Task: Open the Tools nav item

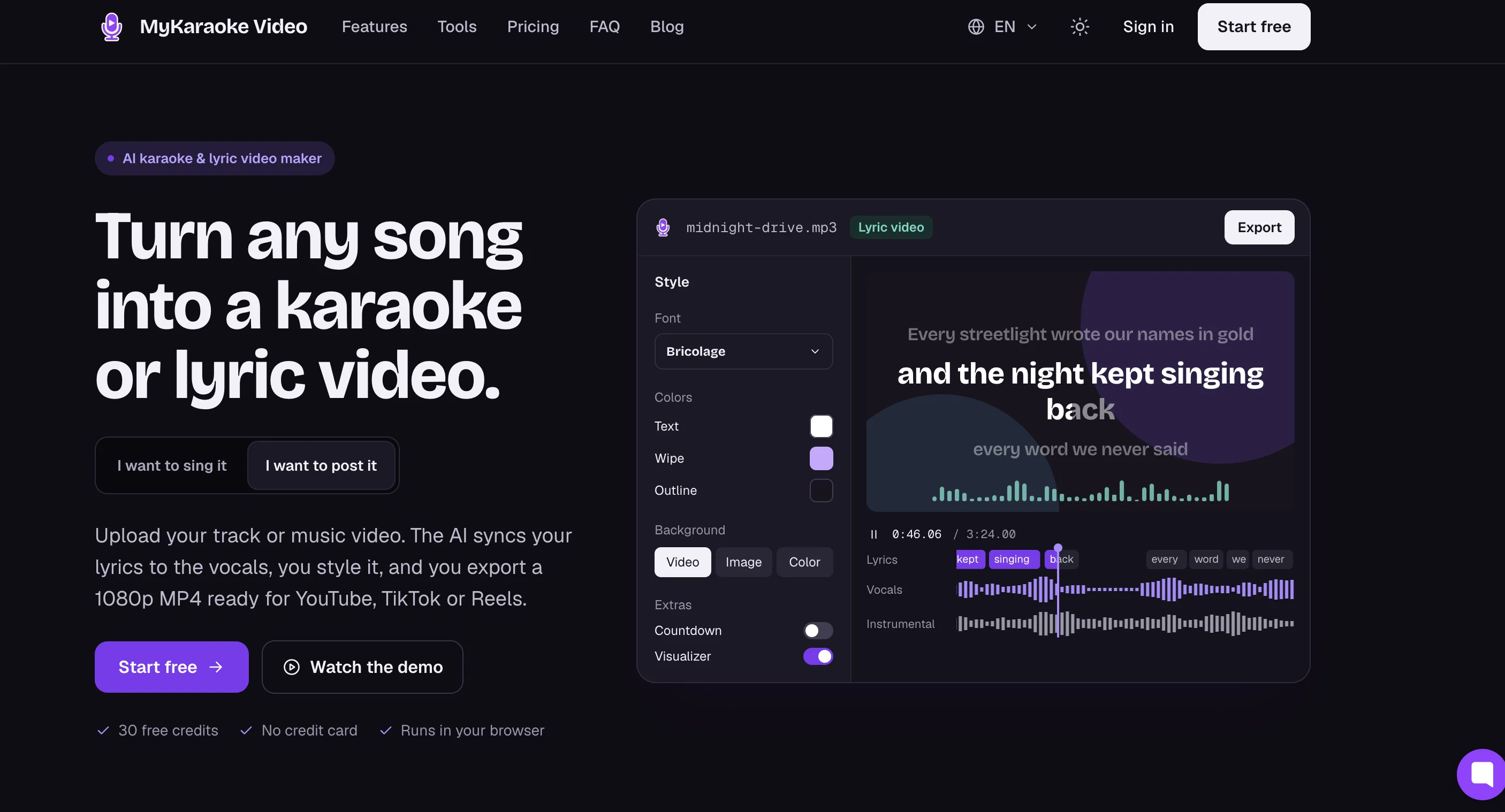Action: pos(457,27)
